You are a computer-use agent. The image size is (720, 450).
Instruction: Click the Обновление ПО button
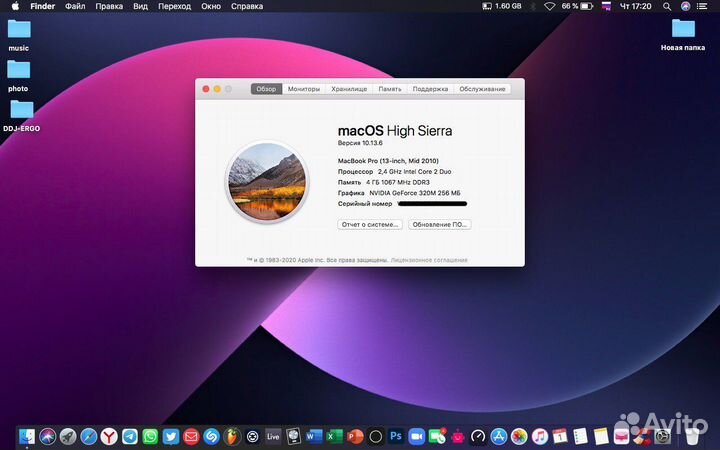[439, 225]
